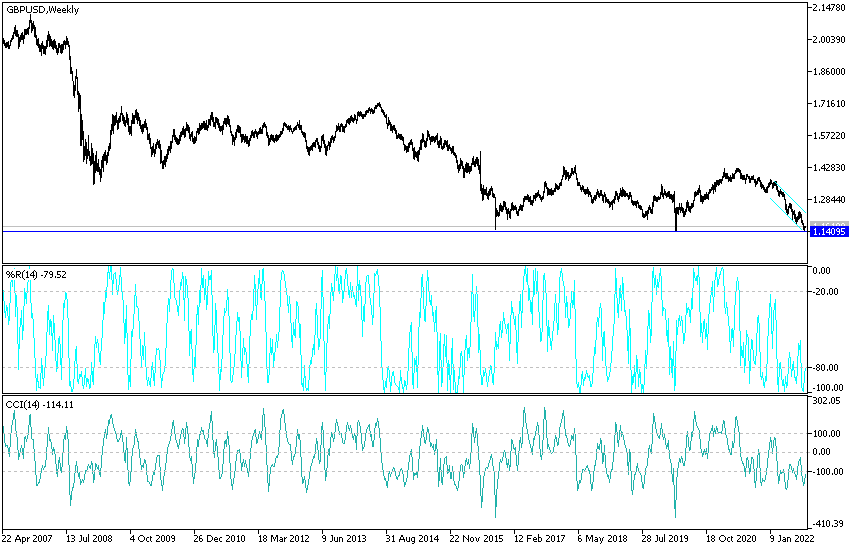Screen dimensions: 860x550
Task: Click the 18 Oct 2020 date label
Action: [732, 538]
